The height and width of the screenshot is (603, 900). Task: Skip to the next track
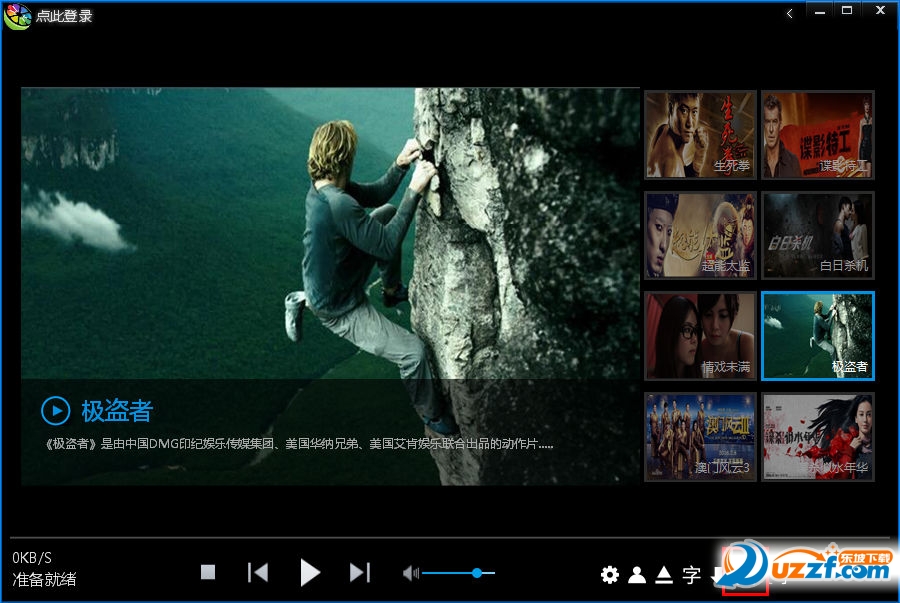point(360,573)
